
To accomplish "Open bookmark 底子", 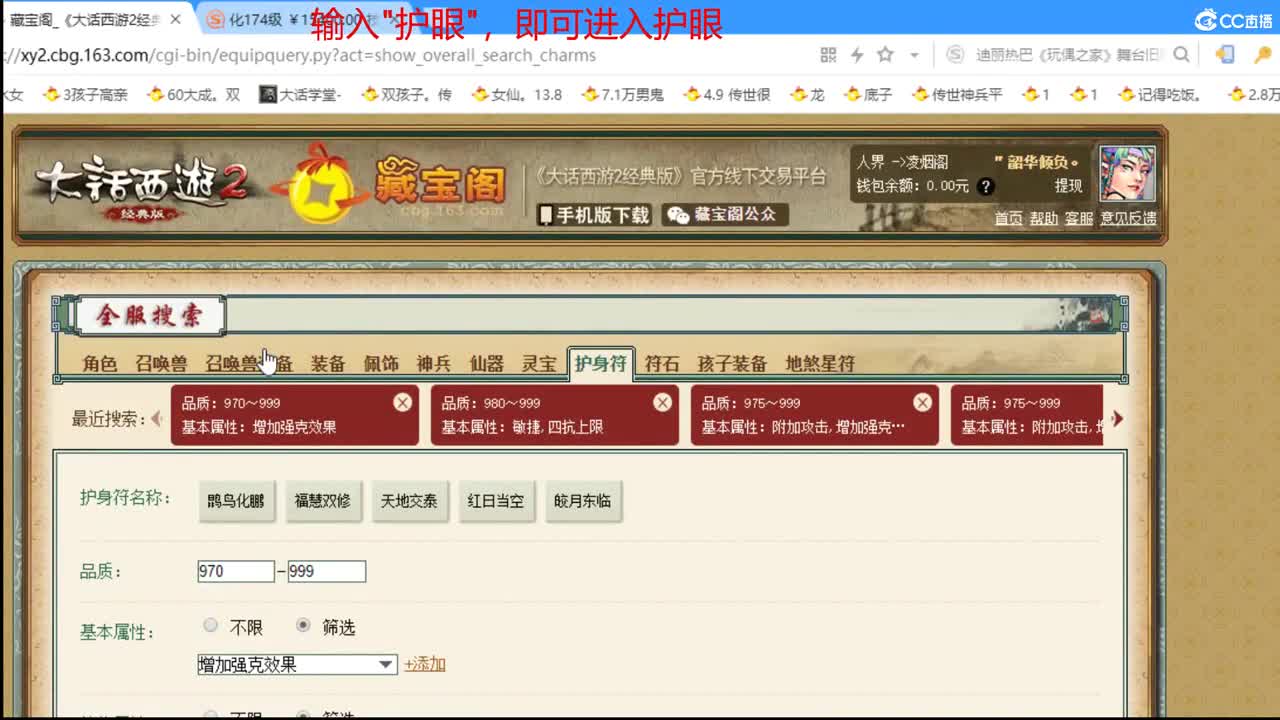I will [867, 95].
